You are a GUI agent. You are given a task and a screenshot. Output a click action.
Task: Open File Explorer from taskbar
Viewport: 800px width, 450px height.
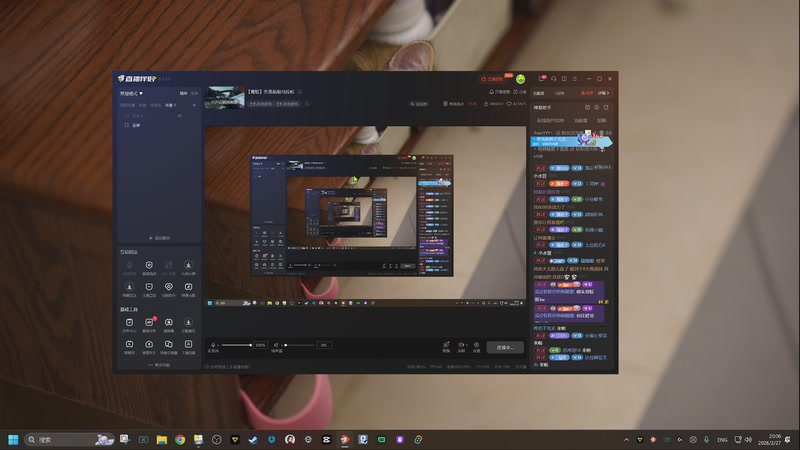pyautogui.click(x=162, y=439)
